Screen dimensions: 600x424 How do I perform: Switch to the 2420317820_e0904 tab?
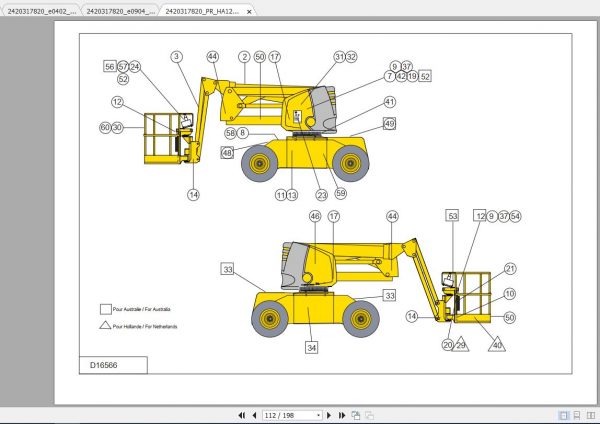point(120,11)
